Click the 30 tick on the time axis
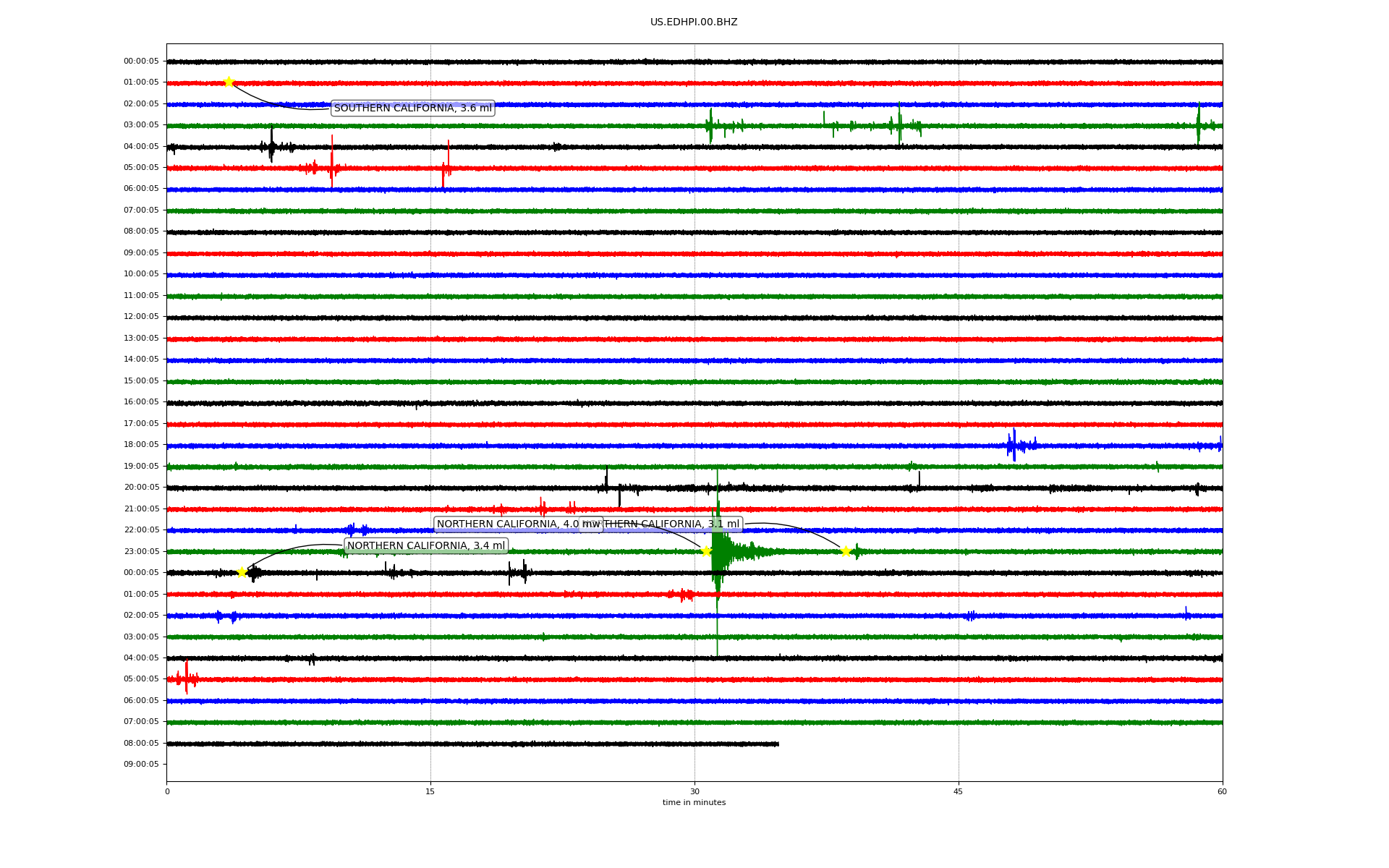1389x868 pixels. (x=694, y=791)
